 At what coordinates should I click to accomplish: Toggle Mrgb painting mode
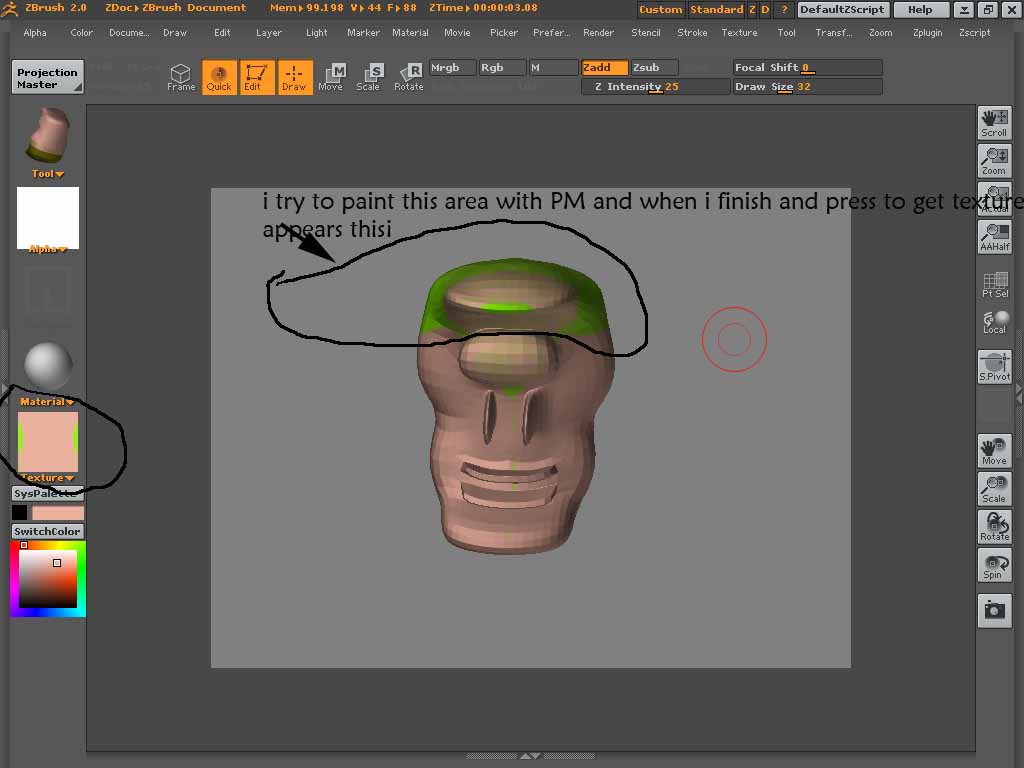click(452, 67)
